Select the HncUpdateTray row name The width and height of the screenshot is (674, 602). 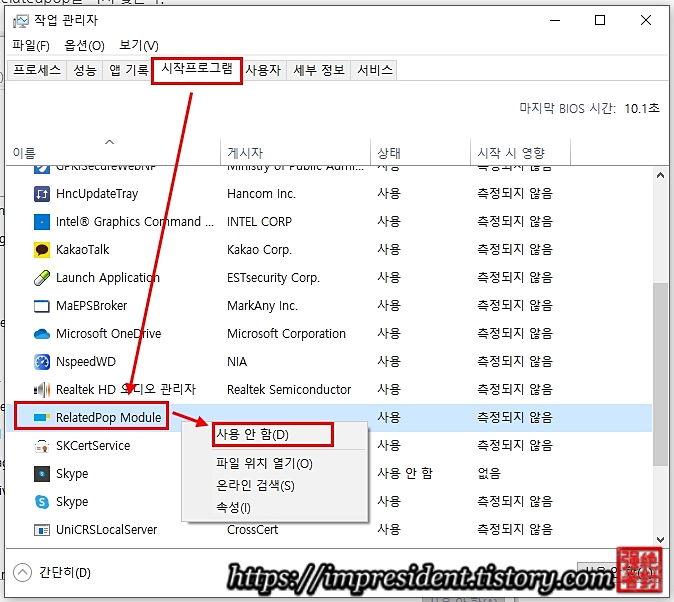click(97, 194)
